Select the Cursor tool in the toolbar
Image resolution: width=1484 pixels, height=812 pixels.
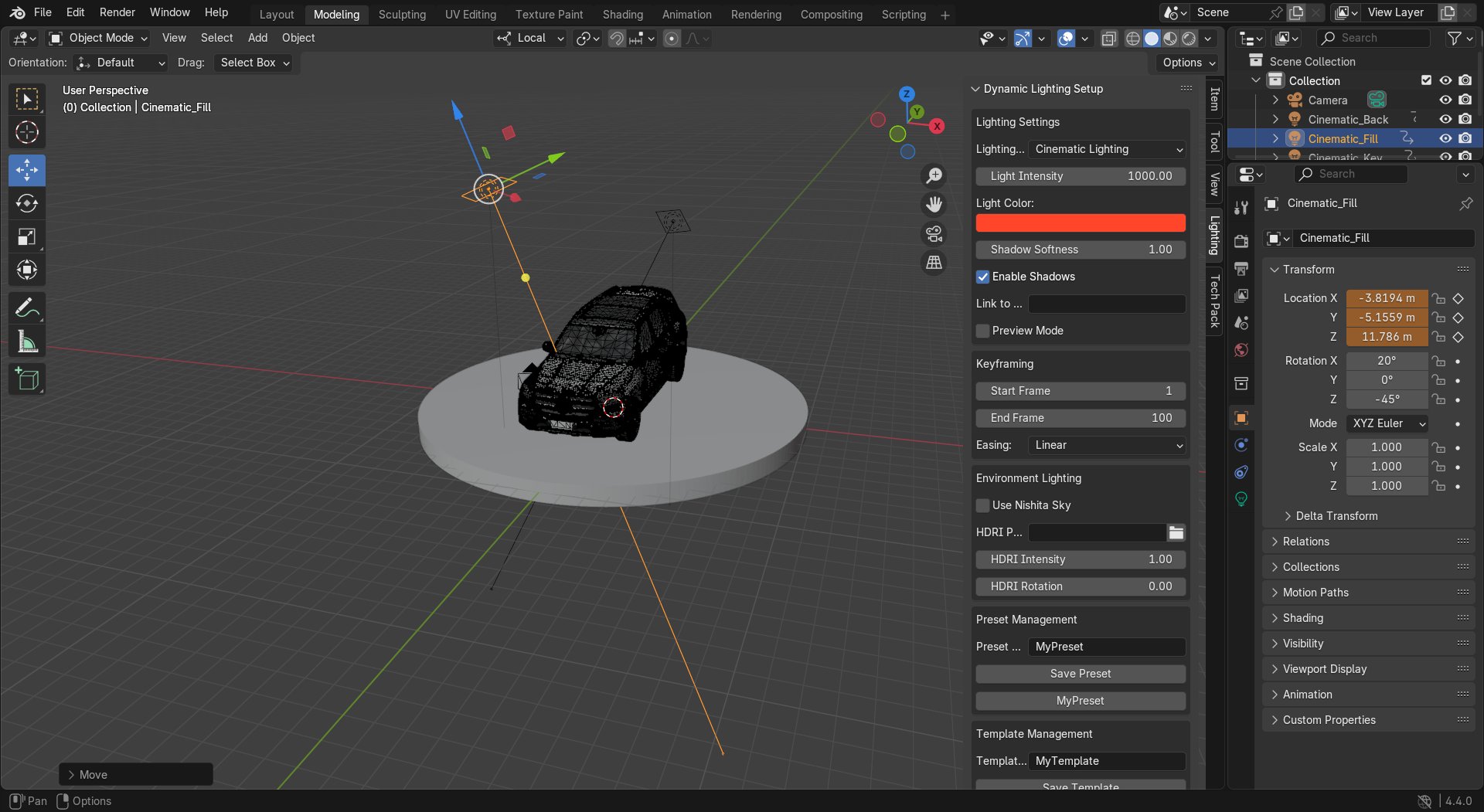pos(27,132)
